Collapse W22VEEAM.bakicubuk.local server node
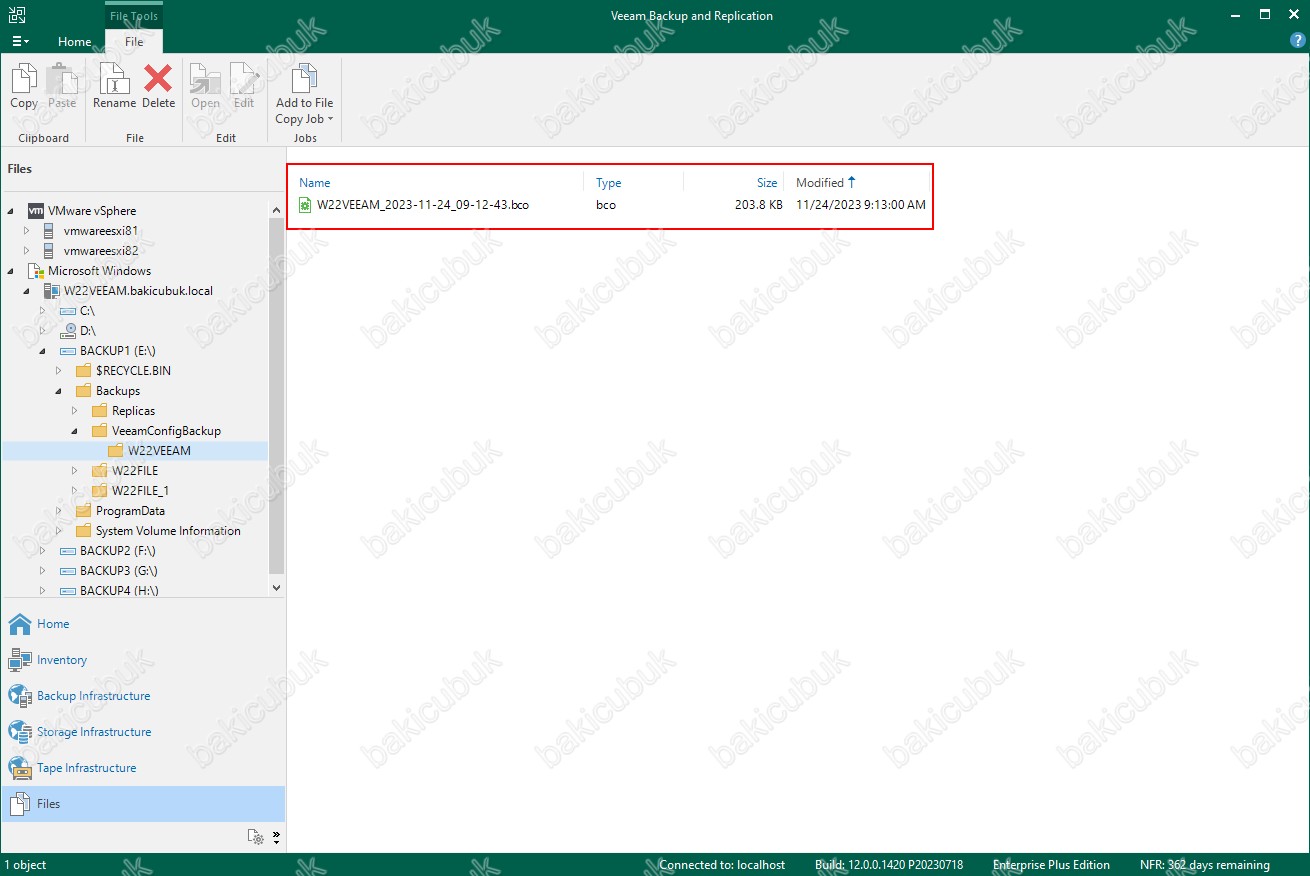 27,291
